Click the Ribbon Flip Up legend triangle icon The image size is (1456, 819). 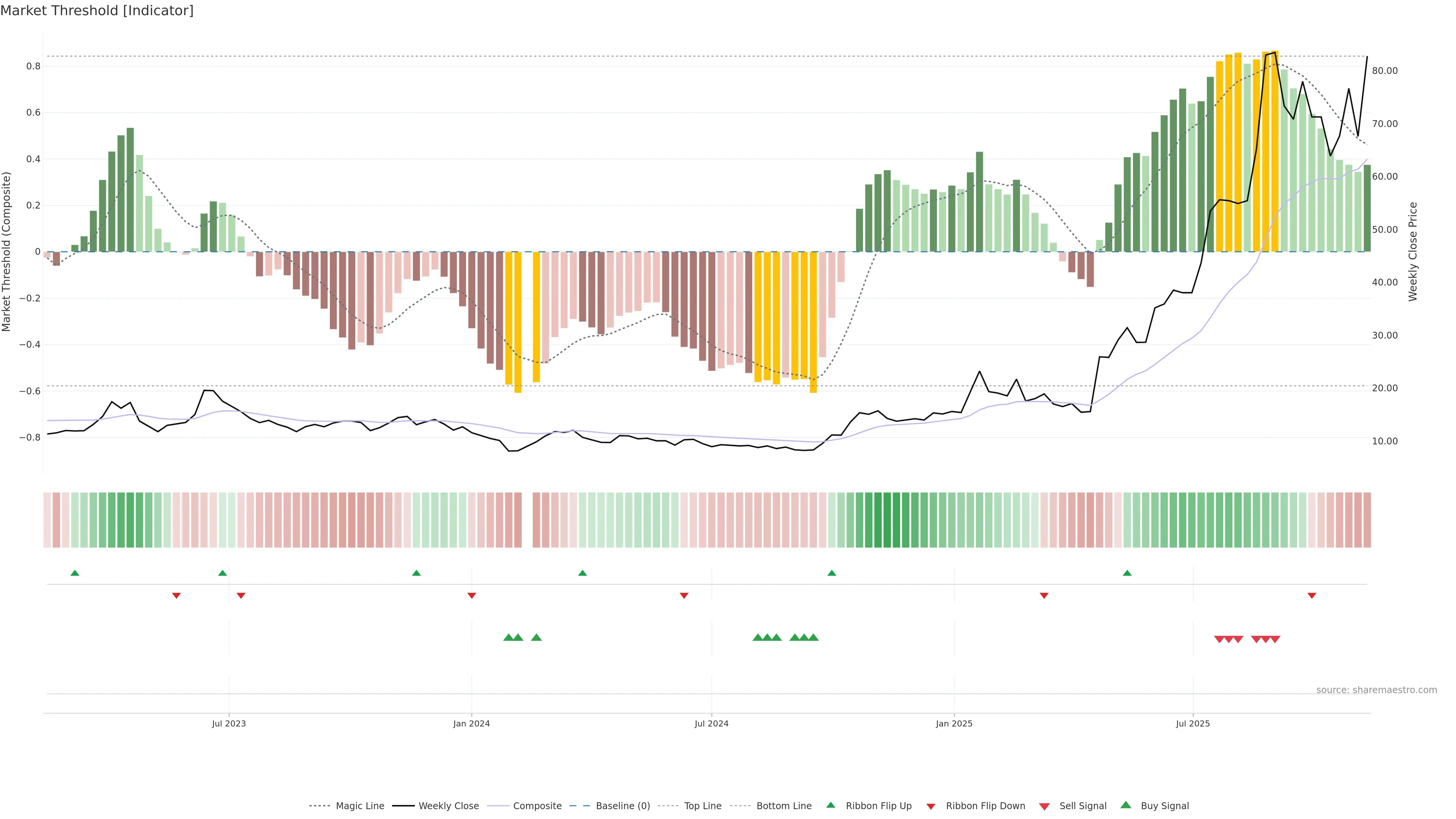point(831,805)
